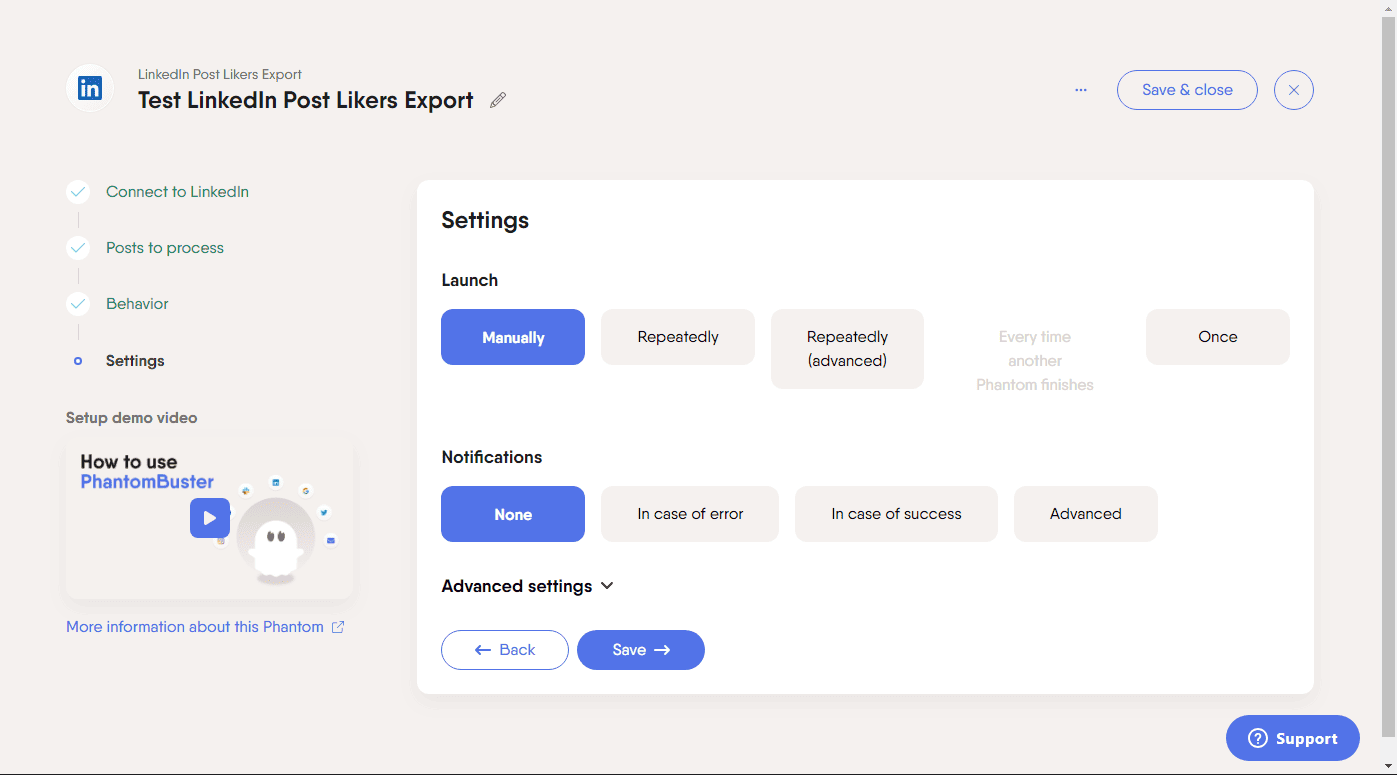
Task: Choose Advanced notifications option
Action: click(x=1086, y=514)
